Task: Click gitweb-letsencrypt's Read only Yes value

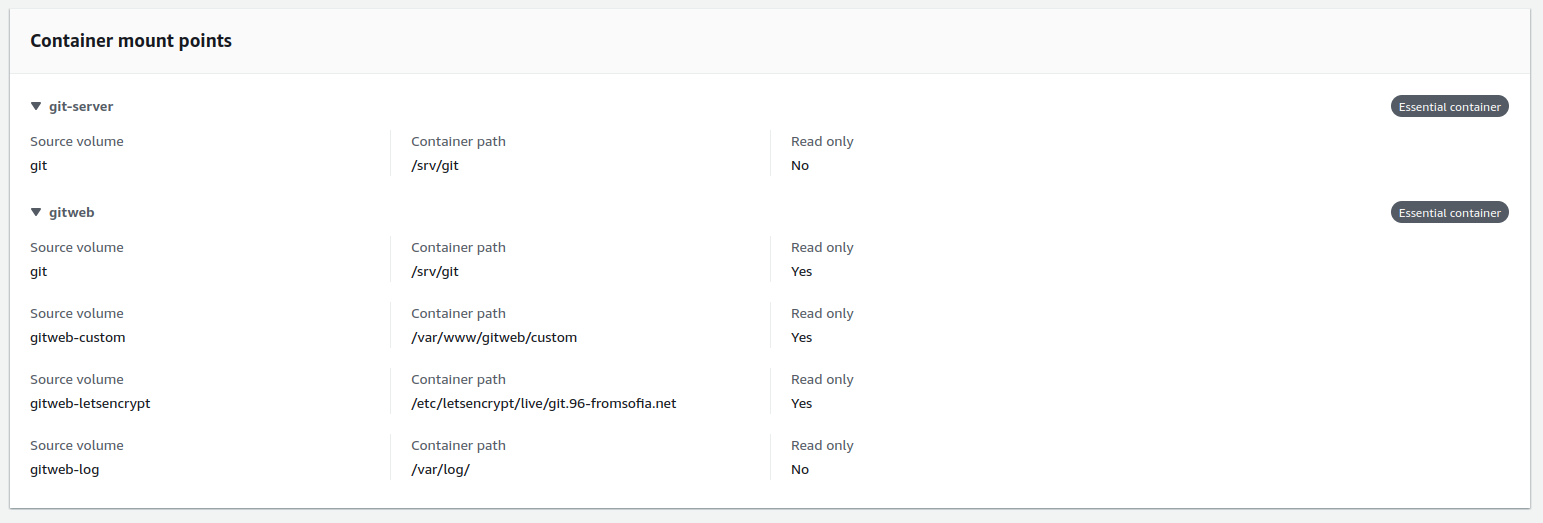Action: [802, 403]
